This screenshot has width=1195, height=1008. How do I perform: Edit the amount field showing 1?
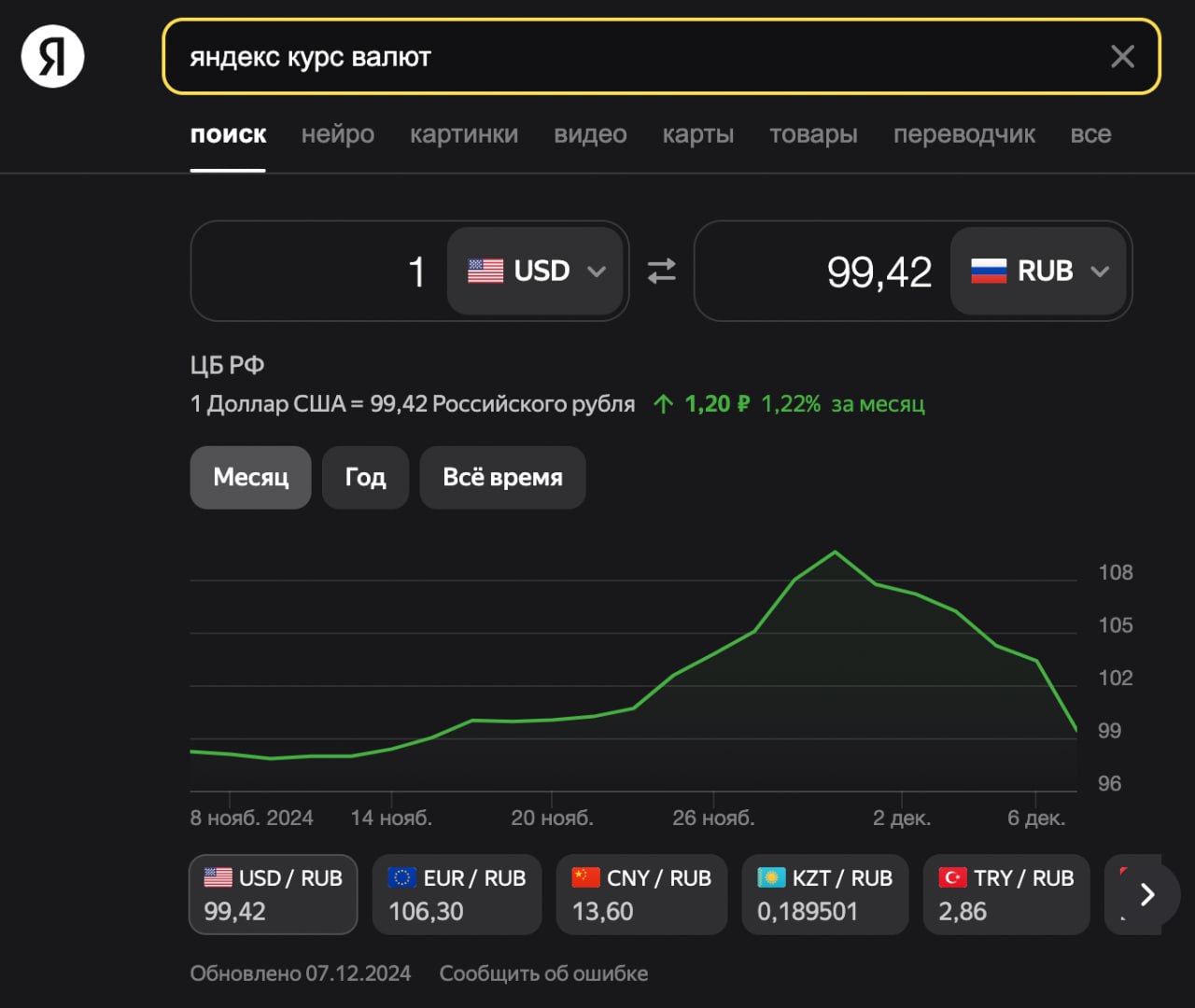pyautogui.click(x=319, y=272)
